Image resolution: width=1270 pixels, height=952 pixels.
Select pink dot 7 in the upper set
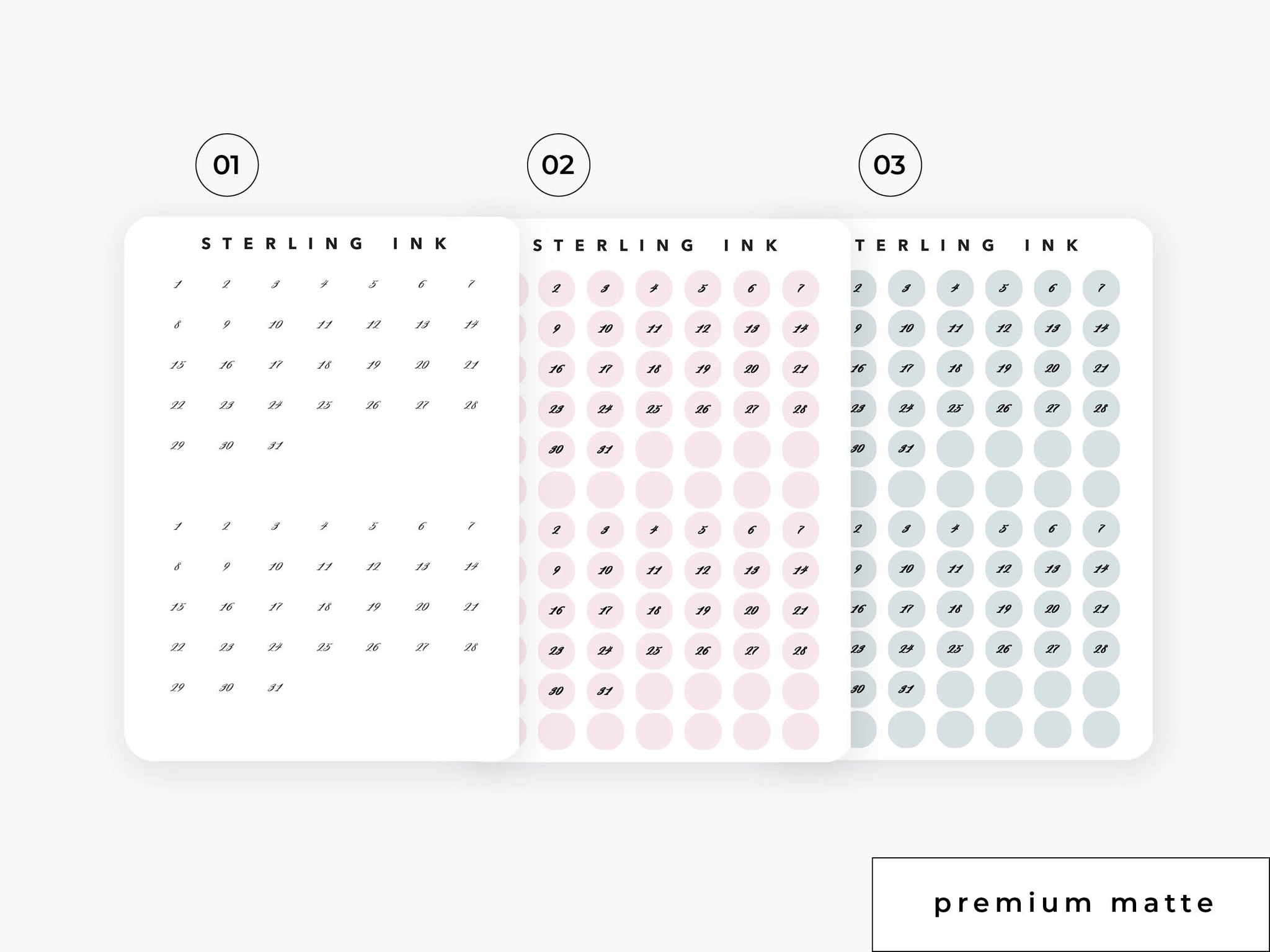[x=801, y=289]
